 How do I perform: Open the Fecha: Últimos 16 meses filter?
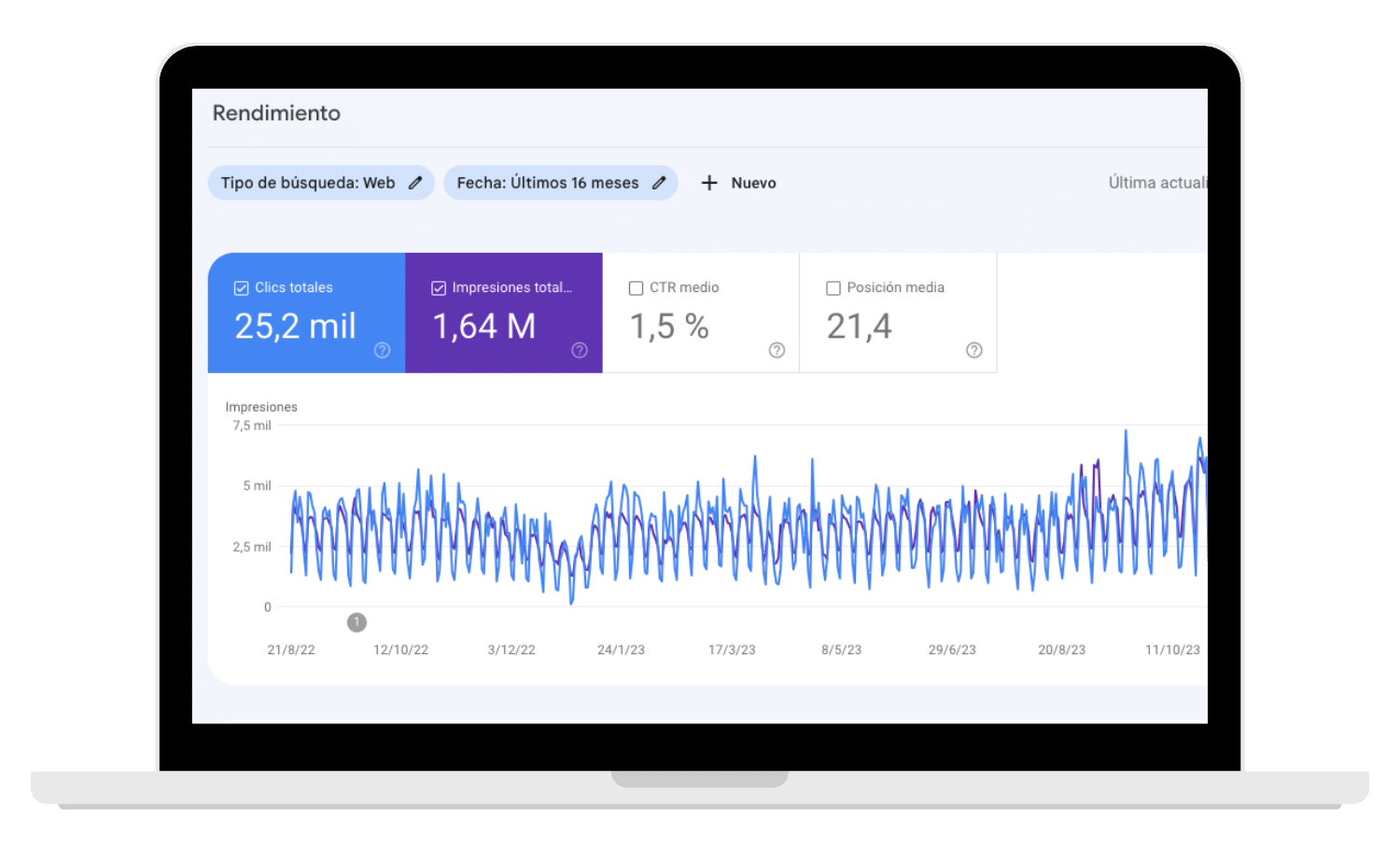pyautogui.click(x=561, y=183)
